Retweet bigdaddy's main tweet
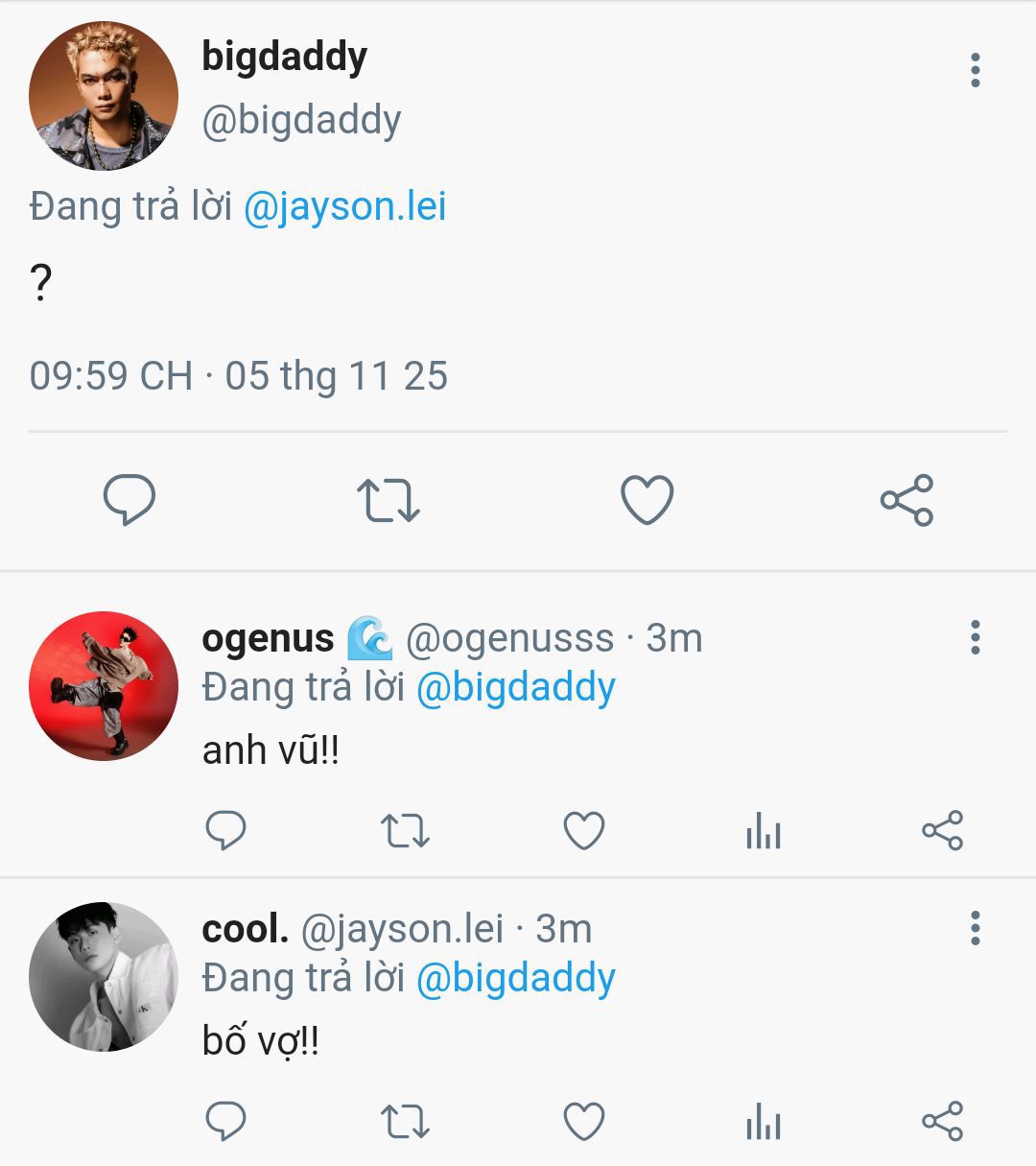Image resolution: width=1036 pixels, height=1166 pixels. pos(388,500)
